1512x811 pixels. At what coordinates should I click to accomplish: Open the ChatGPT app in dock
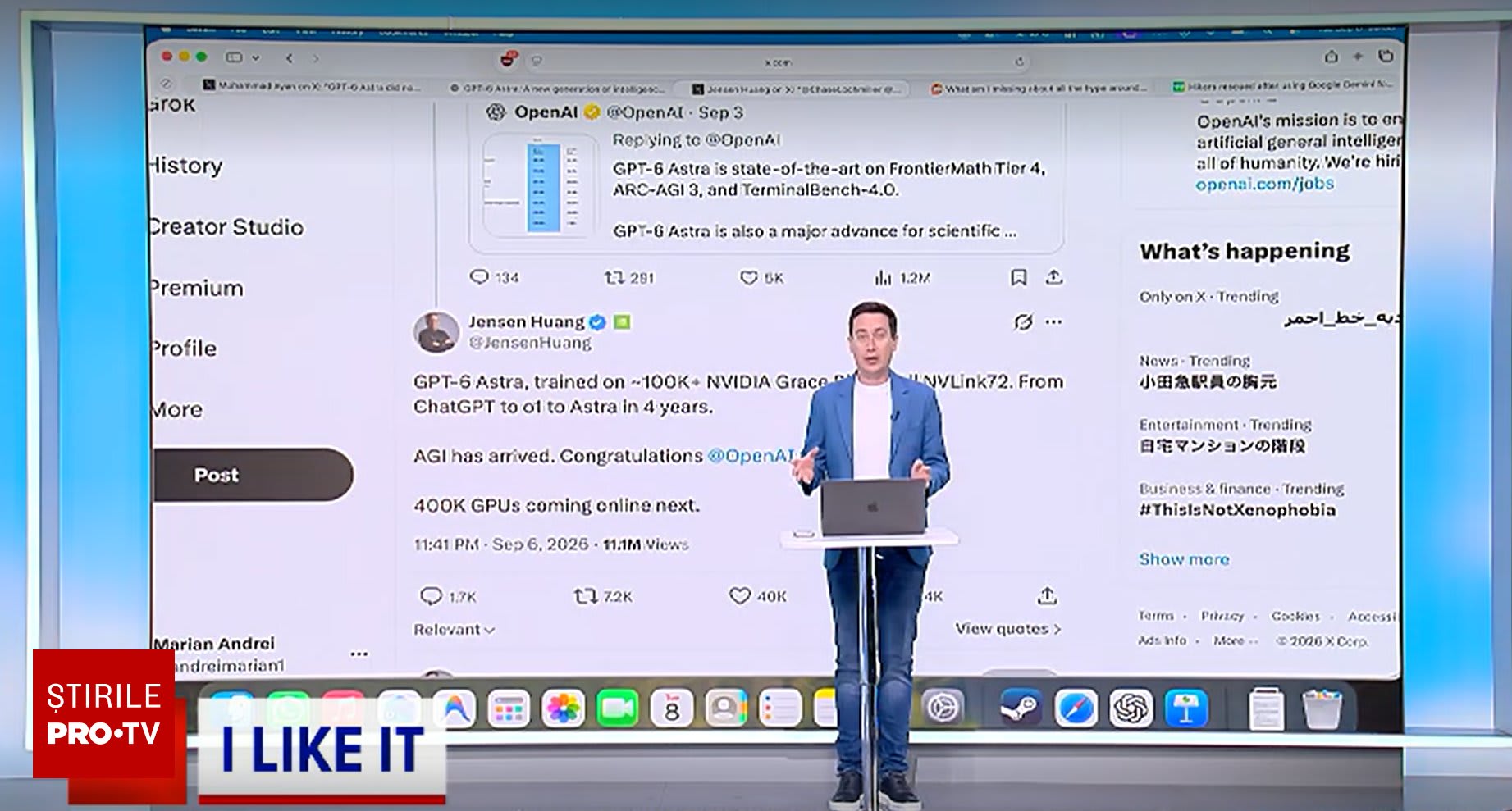pyautogui.click(x=1131, y=708)
